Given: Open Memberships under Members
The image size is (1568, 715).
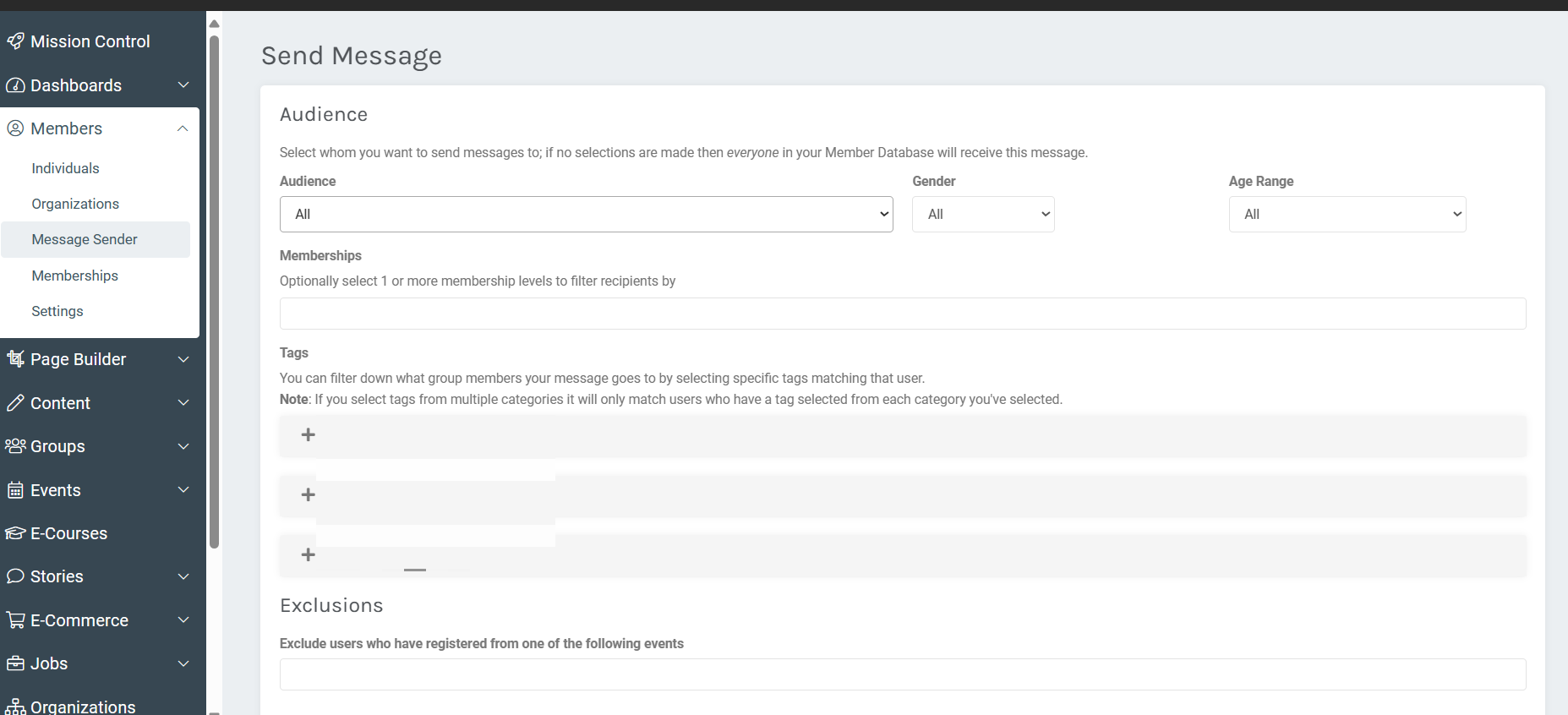Looking at the screenshot, I should 74,276.
